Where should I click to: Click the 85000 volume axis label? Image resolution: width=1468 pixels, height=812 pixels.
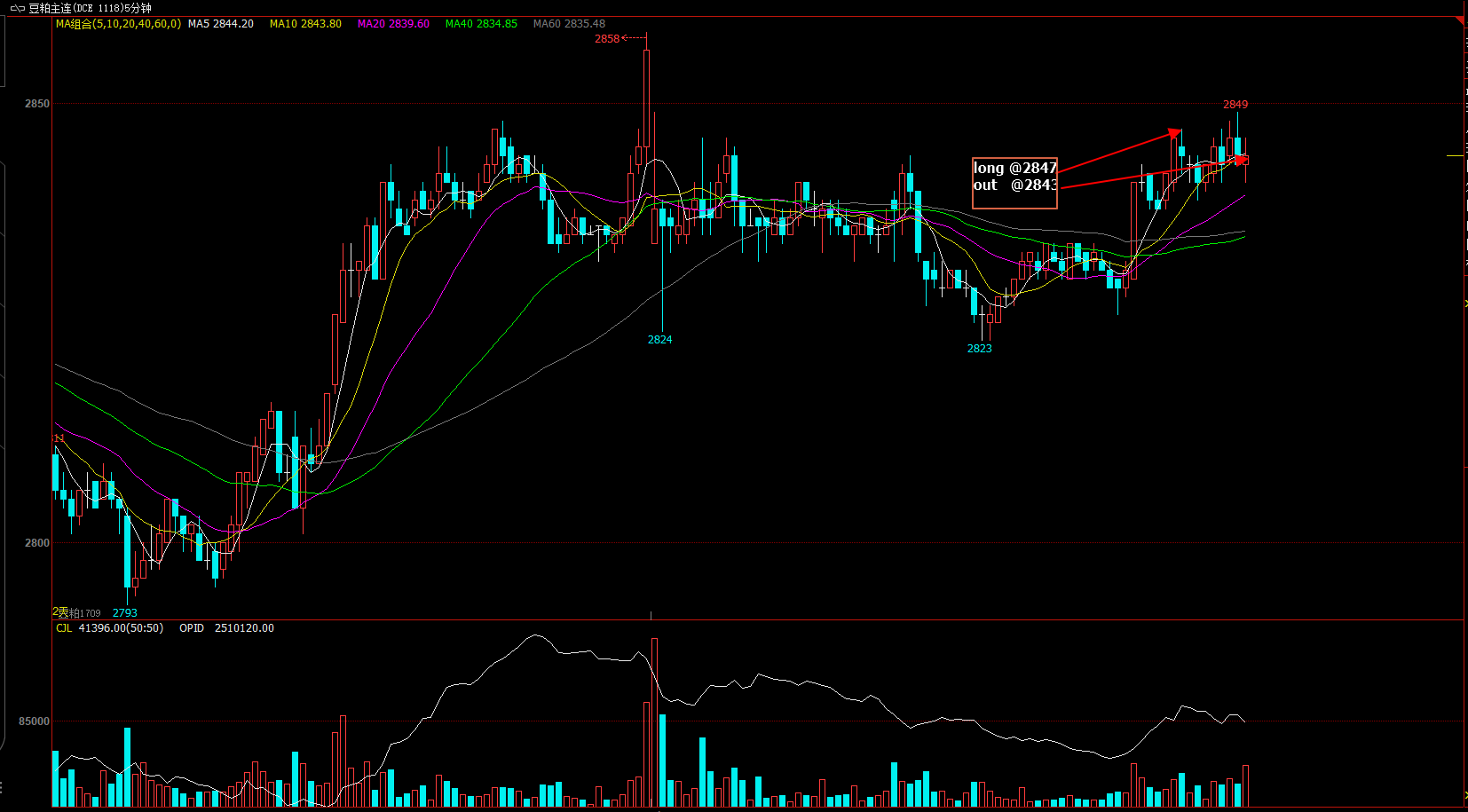tap(35, 721)
